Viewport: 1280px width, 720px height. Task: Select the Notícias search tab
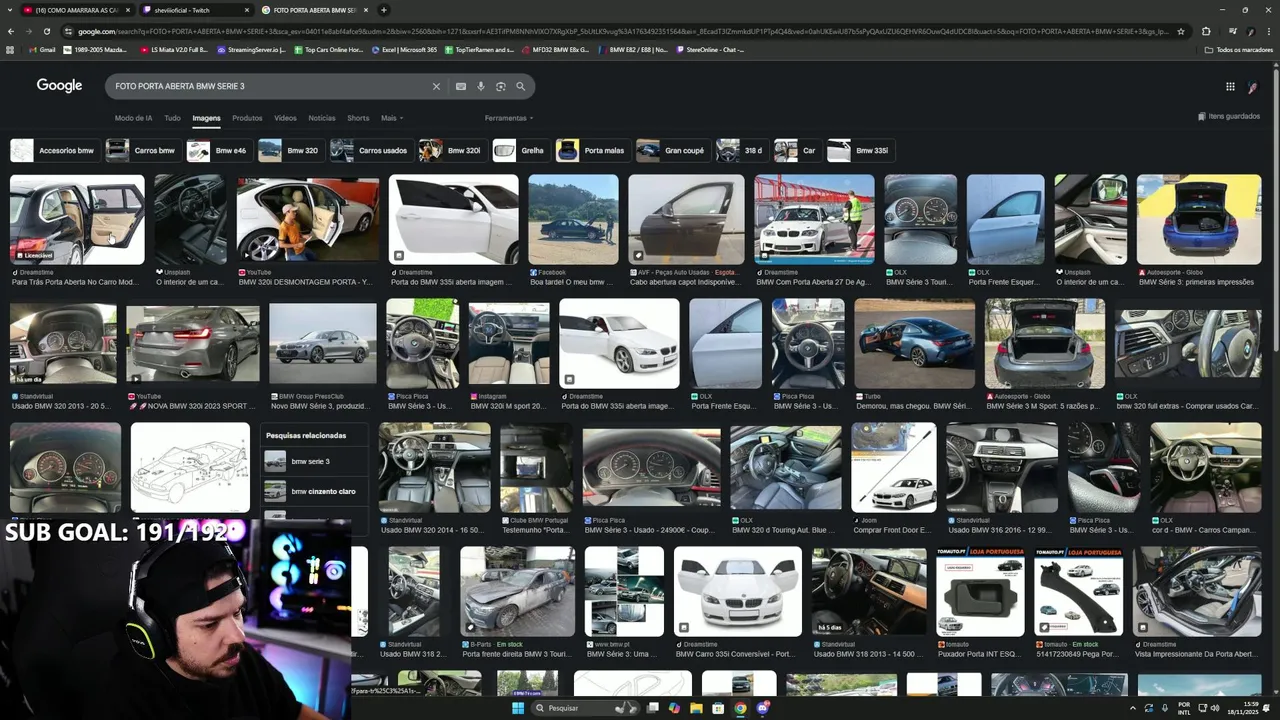tap(322, 118)
